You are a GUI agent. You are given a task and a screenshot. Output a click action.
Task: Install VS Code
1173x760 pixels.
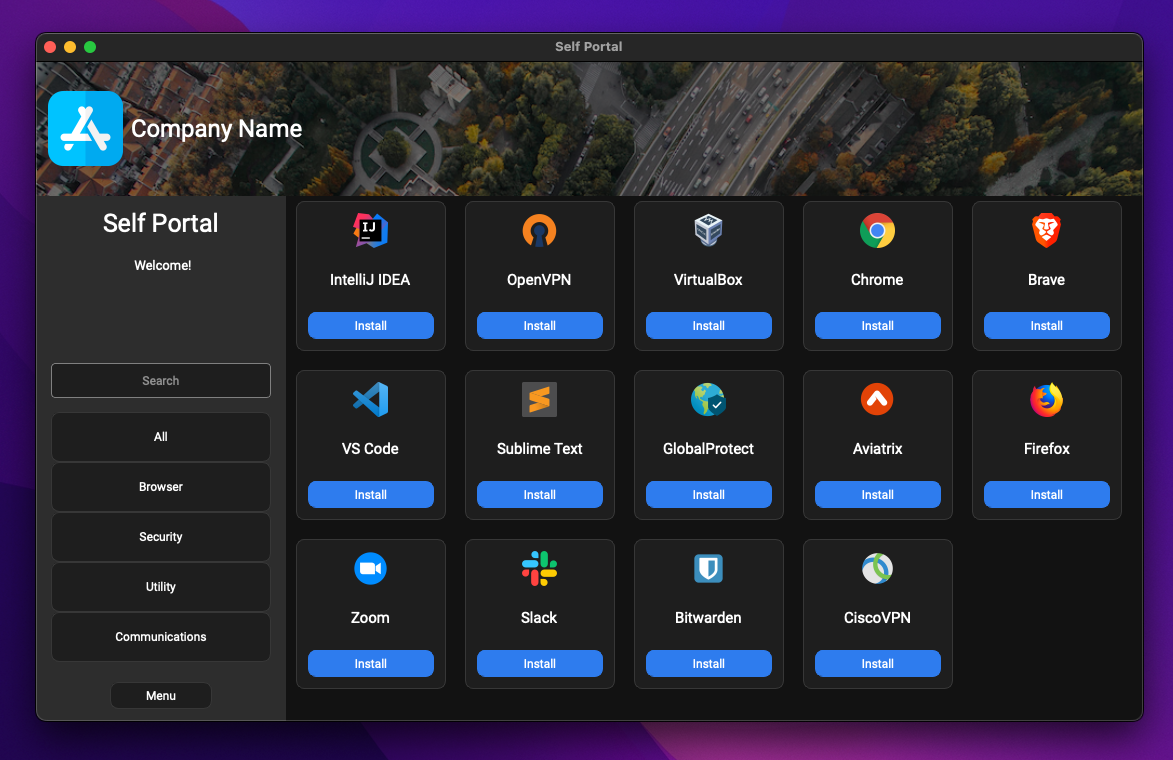(x=370, y=494)
